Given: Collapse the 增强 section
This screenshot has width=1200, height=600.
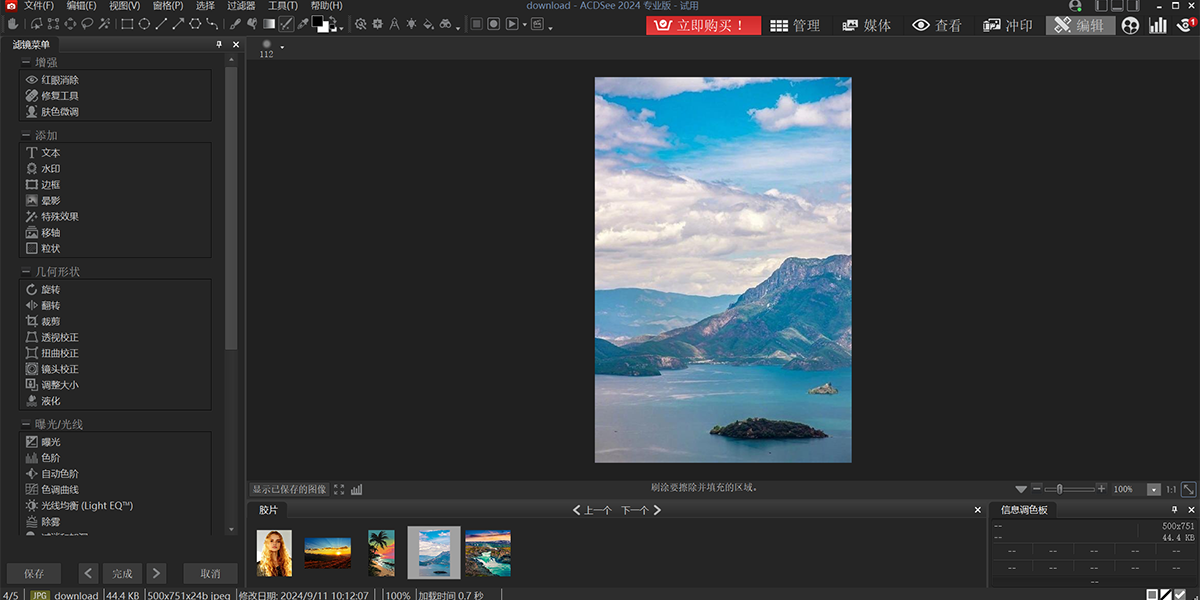Looking at the screenshot, I should coord(25,62).
